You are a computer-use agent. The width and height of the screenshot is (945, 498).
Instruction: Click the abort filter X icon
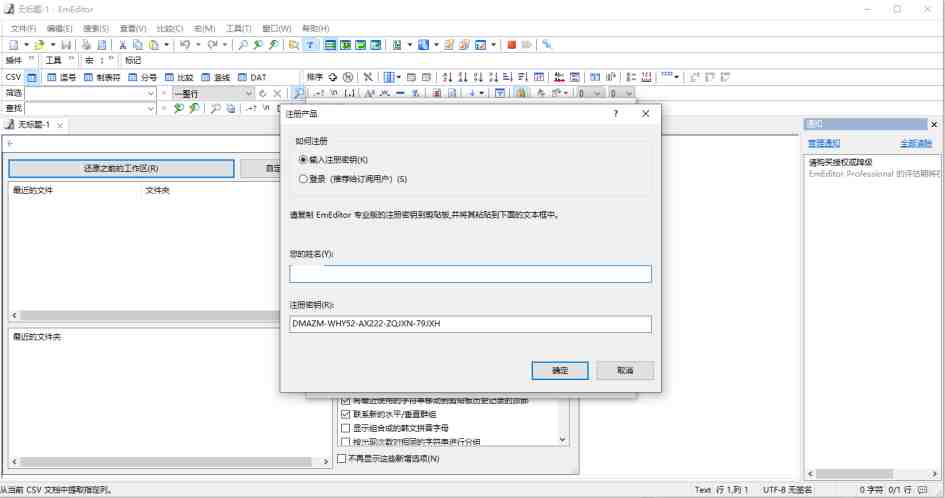point(277,93)
